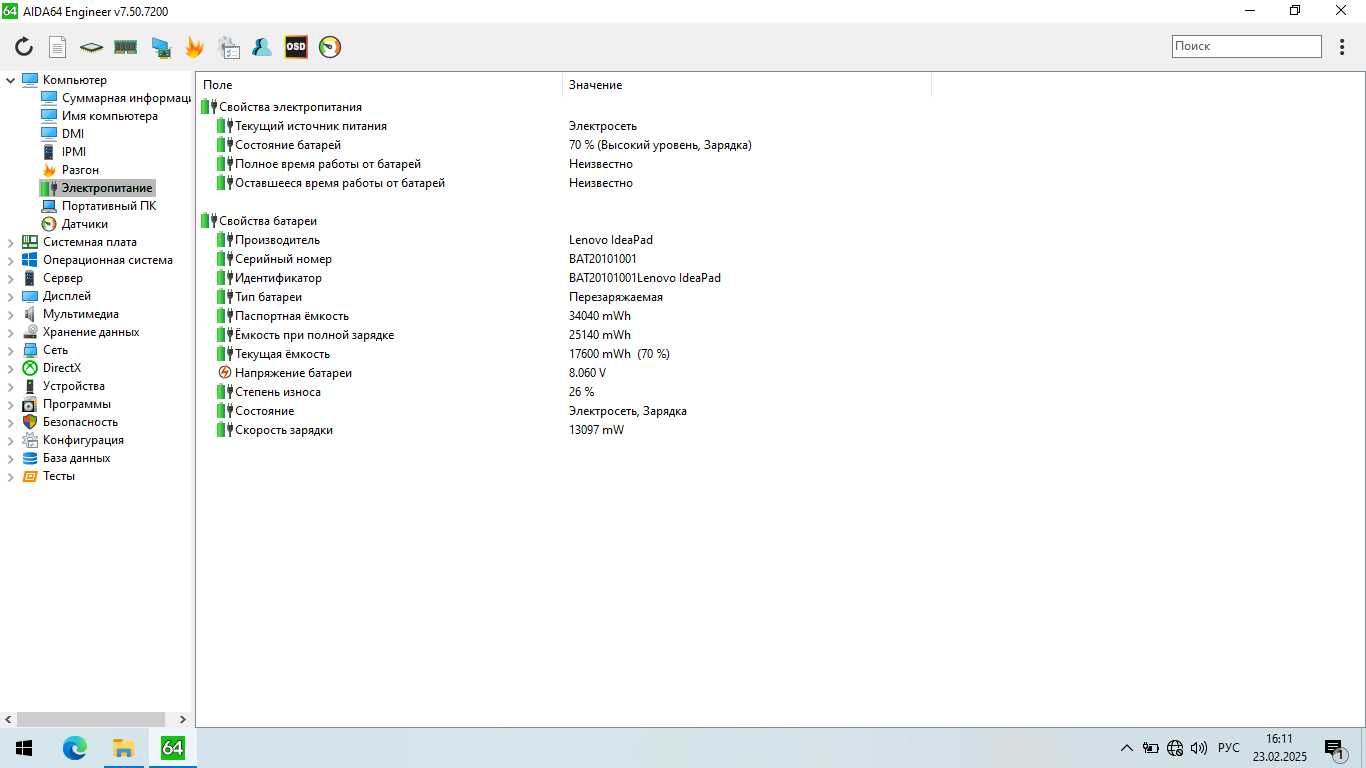1366x768 pixels.
Task: Select the Разгон tree item
Action: [80, 170]
